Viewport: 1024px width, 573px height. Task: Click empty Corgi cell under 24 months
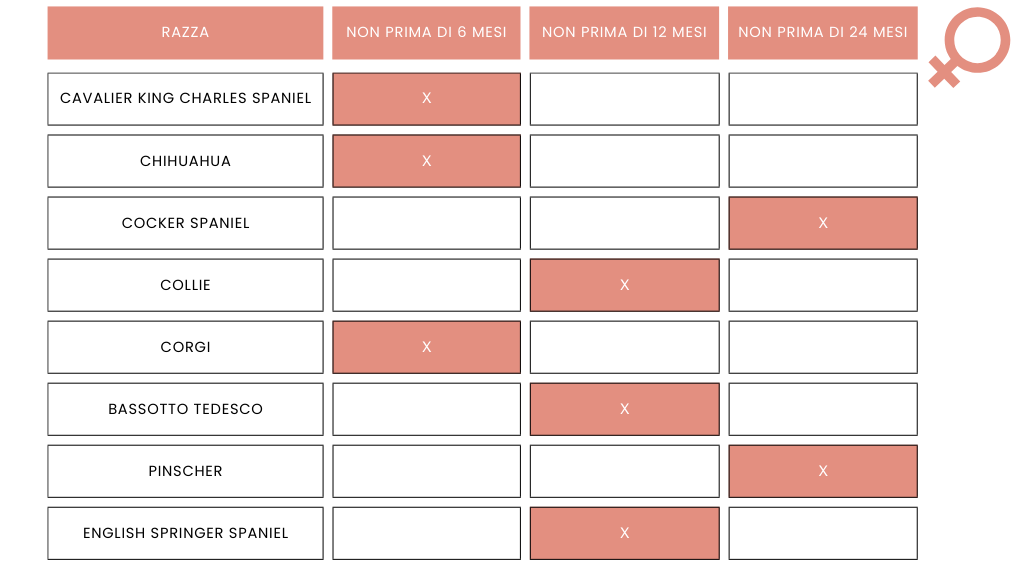point(822,346)
